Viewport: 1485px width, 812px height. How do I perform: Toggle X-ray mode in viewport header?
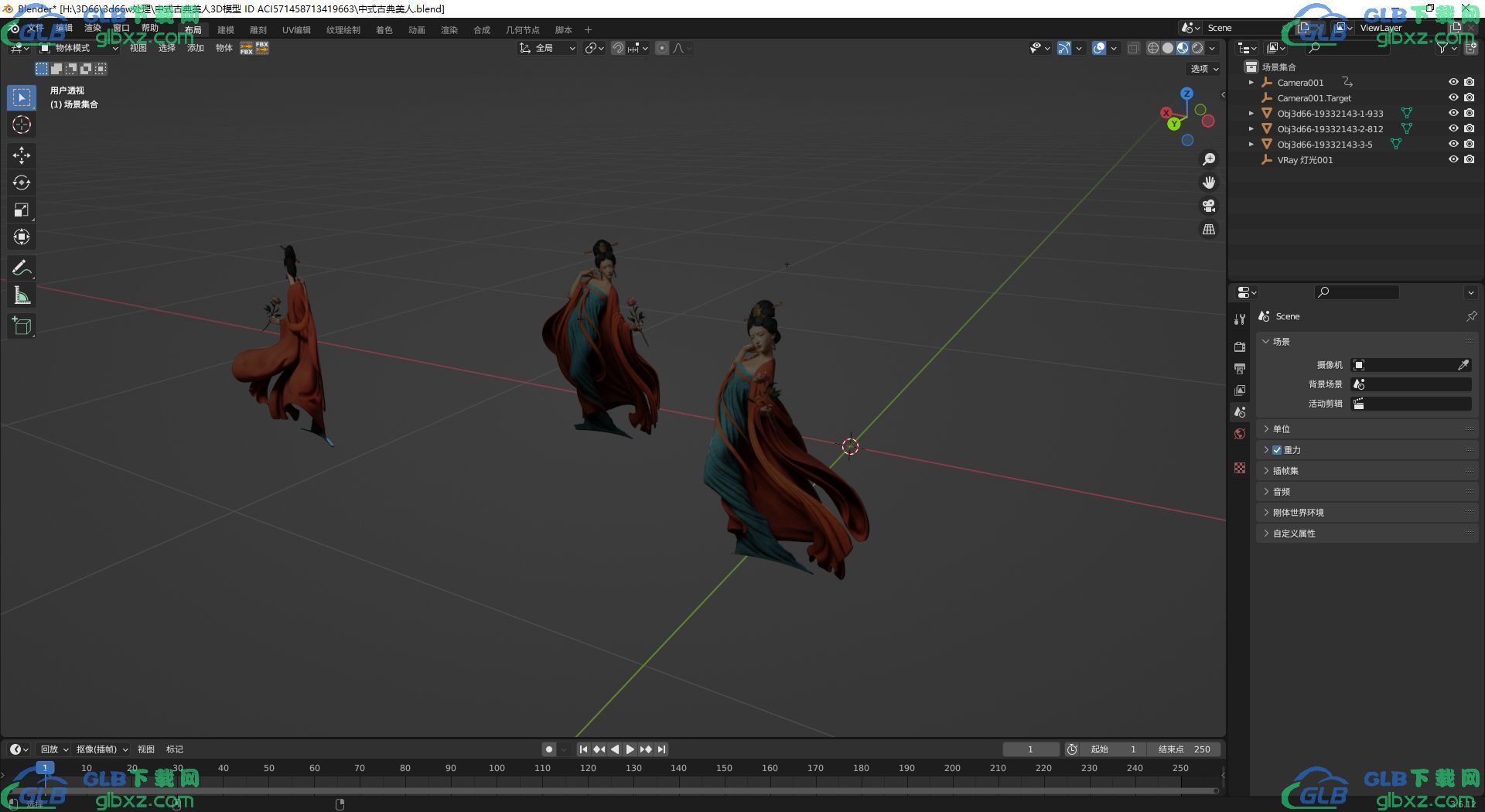click(1133, 48)
